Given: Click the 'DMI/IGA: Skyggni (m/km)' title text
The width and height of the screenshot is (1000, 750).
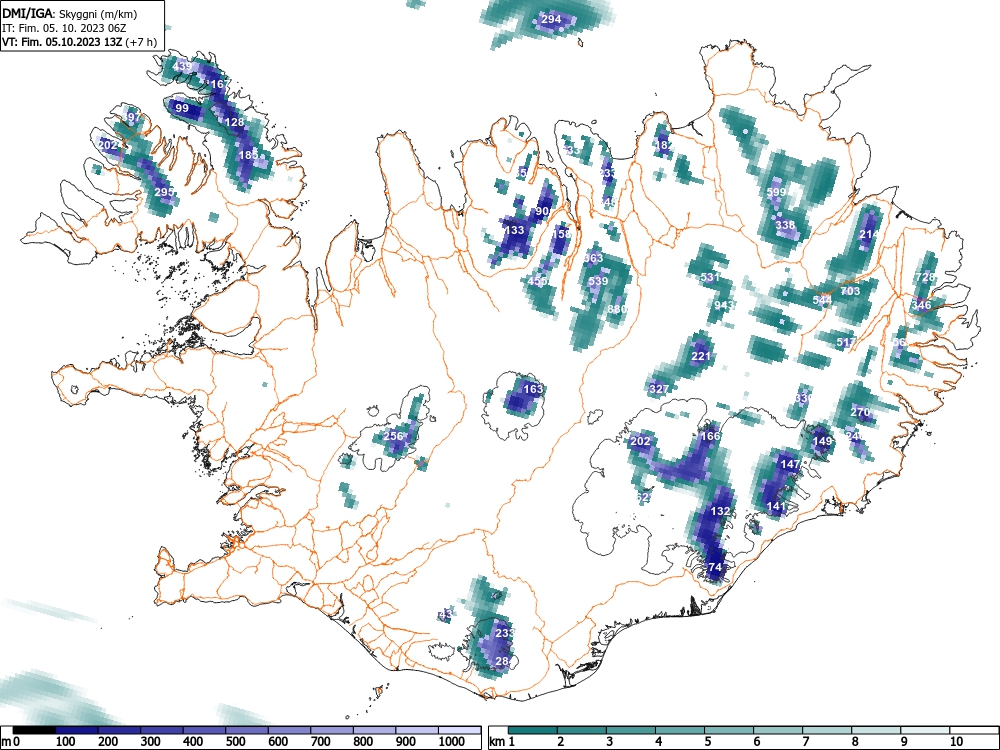Looking at the screenshot, I should (70, 14).
